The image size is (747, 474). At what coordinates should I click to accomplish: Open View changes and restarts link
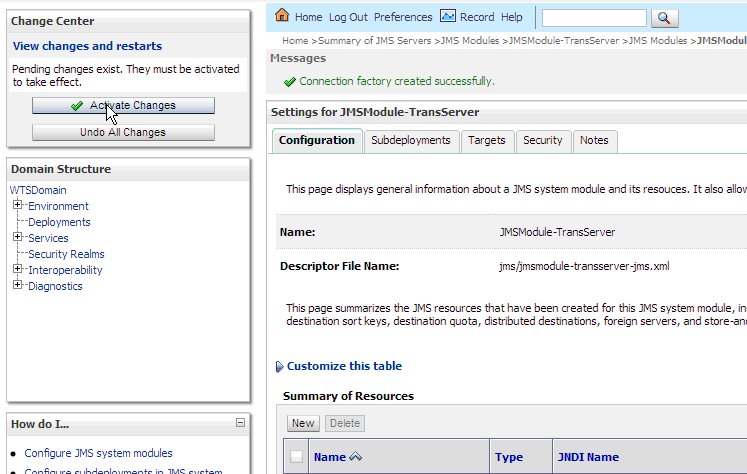[x=87, y=46]
